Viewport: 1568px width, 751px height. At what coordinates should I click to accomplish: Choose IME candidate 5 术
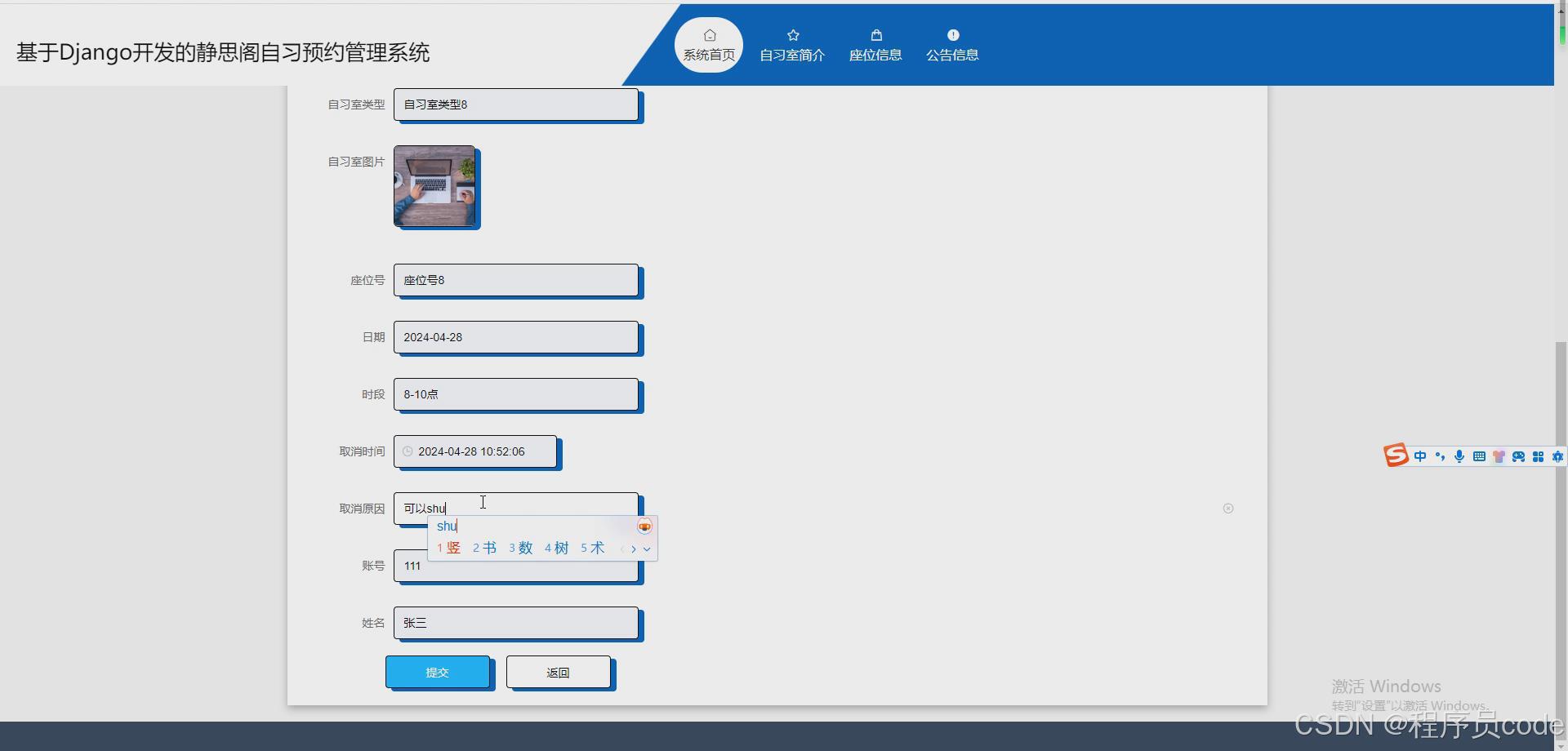[592, 548]
